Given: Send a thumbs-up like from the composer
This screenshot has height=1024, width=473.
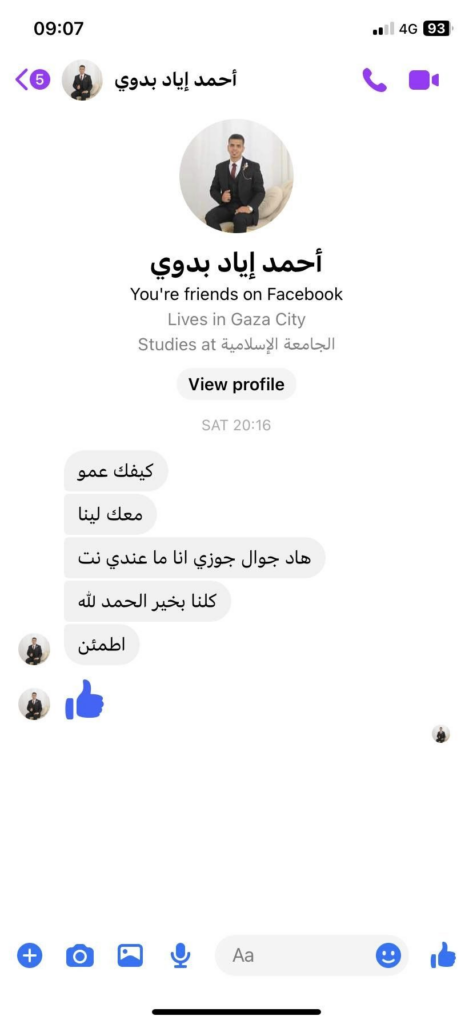Looking at the screenshot, I should [443, 955].
